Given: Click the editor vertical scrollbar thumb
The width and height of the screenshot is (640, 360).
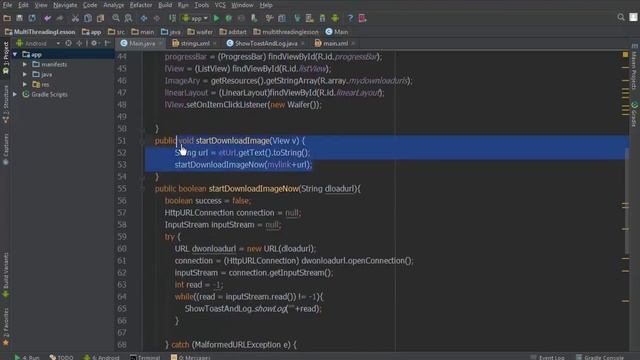Looking at the screenshot, I should [627, 200].
